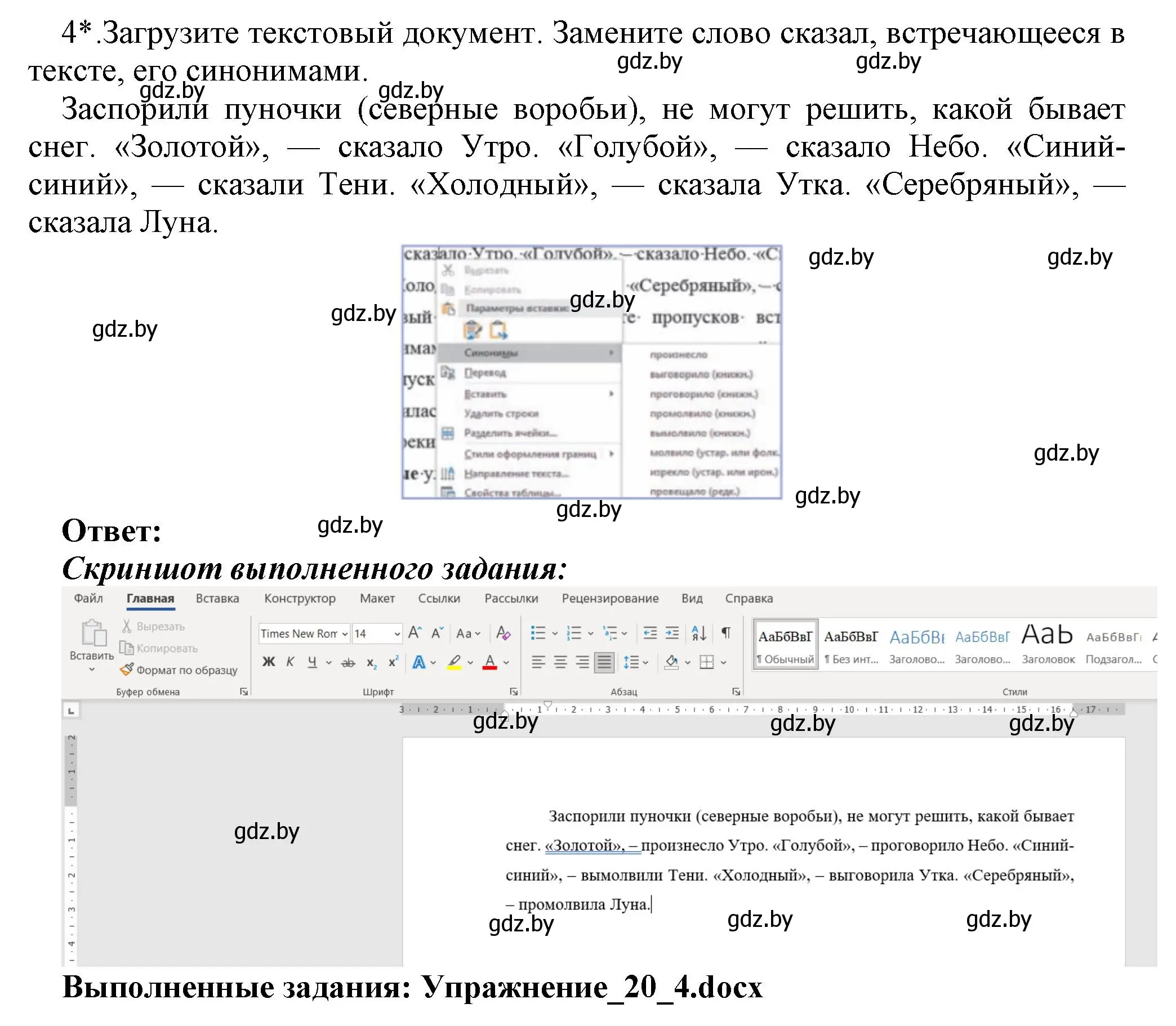Open the Шрифт group dialog launcher
This screenshot has width=1176, height=1026.
pos(514,692)
